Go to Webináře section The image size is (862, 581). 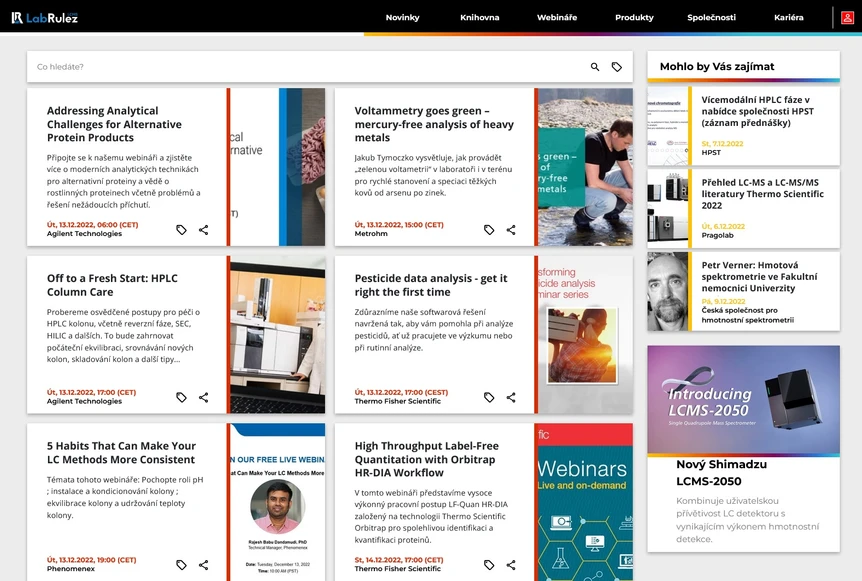(x=557, y=18)
